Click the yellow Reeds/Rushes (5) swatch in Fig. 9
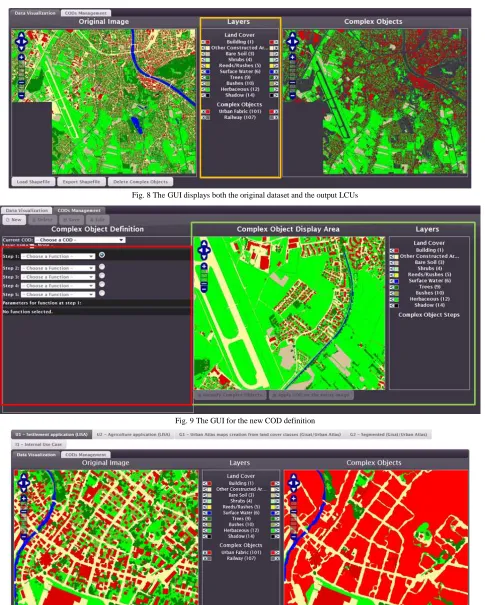The image size is (485, 605). pyautogui.click(x=396, y=275)
